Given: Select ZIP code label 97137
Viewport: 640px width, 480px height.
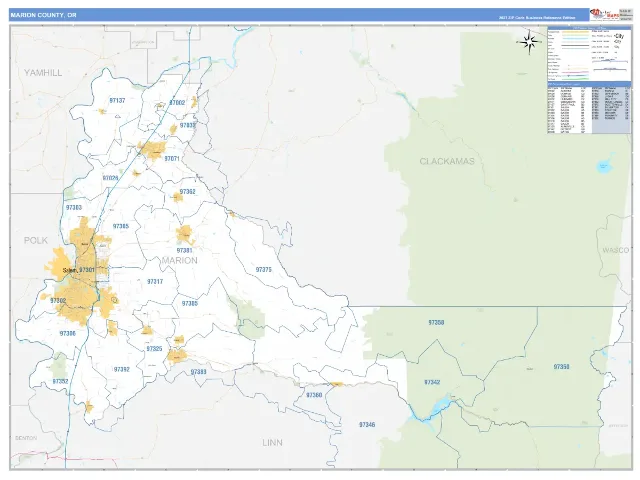Looking at the screenshot, I should (x=118, y=100).
